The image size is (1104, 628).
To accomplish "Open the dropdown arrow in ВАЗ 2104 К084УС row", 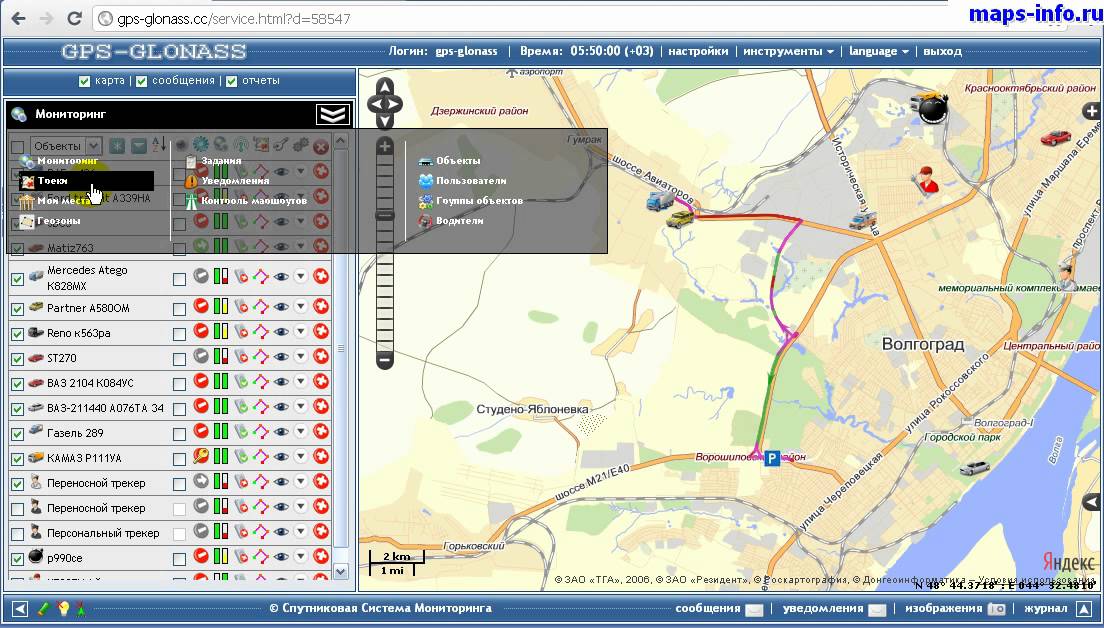I will click(301, 382).
